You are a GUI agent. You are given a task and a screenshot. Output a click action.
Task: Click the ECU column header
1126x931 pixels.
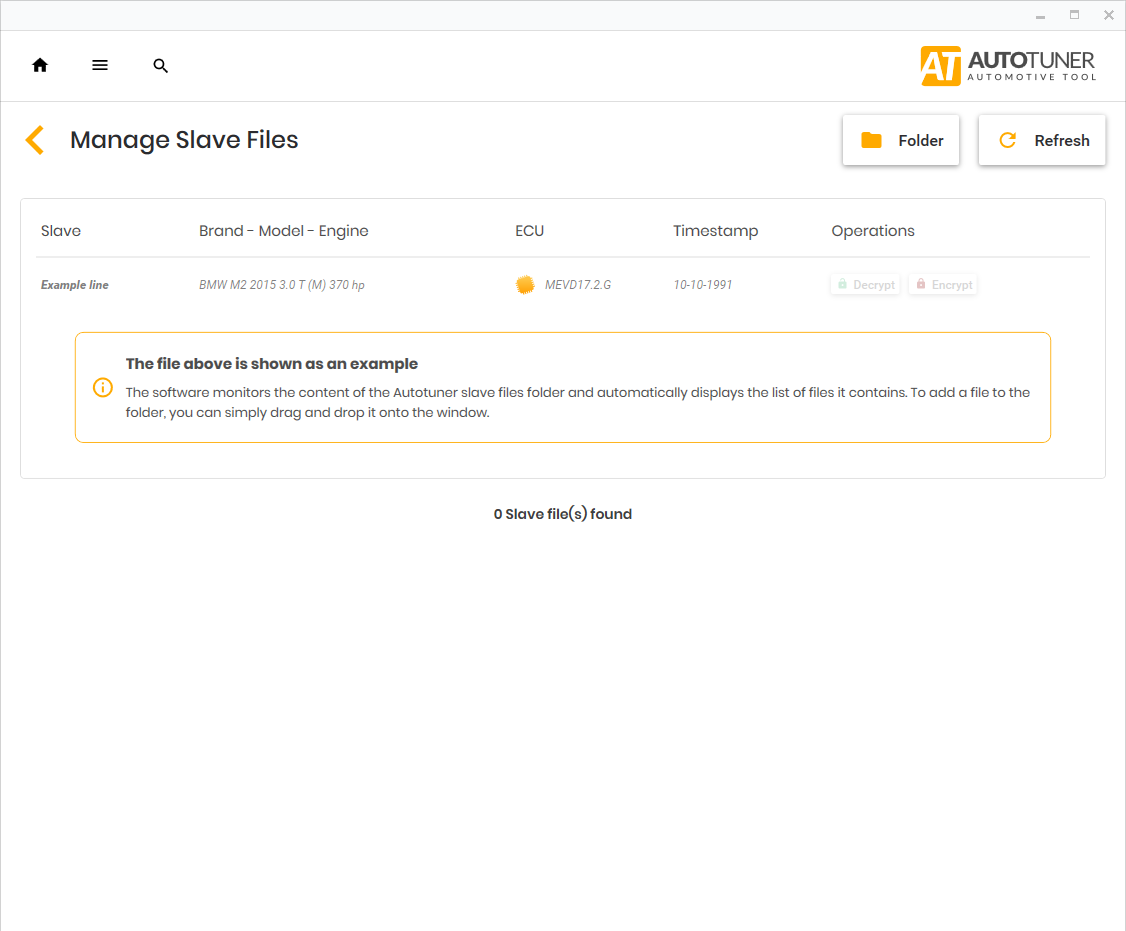pyautogui.click(x=530, y=231)
